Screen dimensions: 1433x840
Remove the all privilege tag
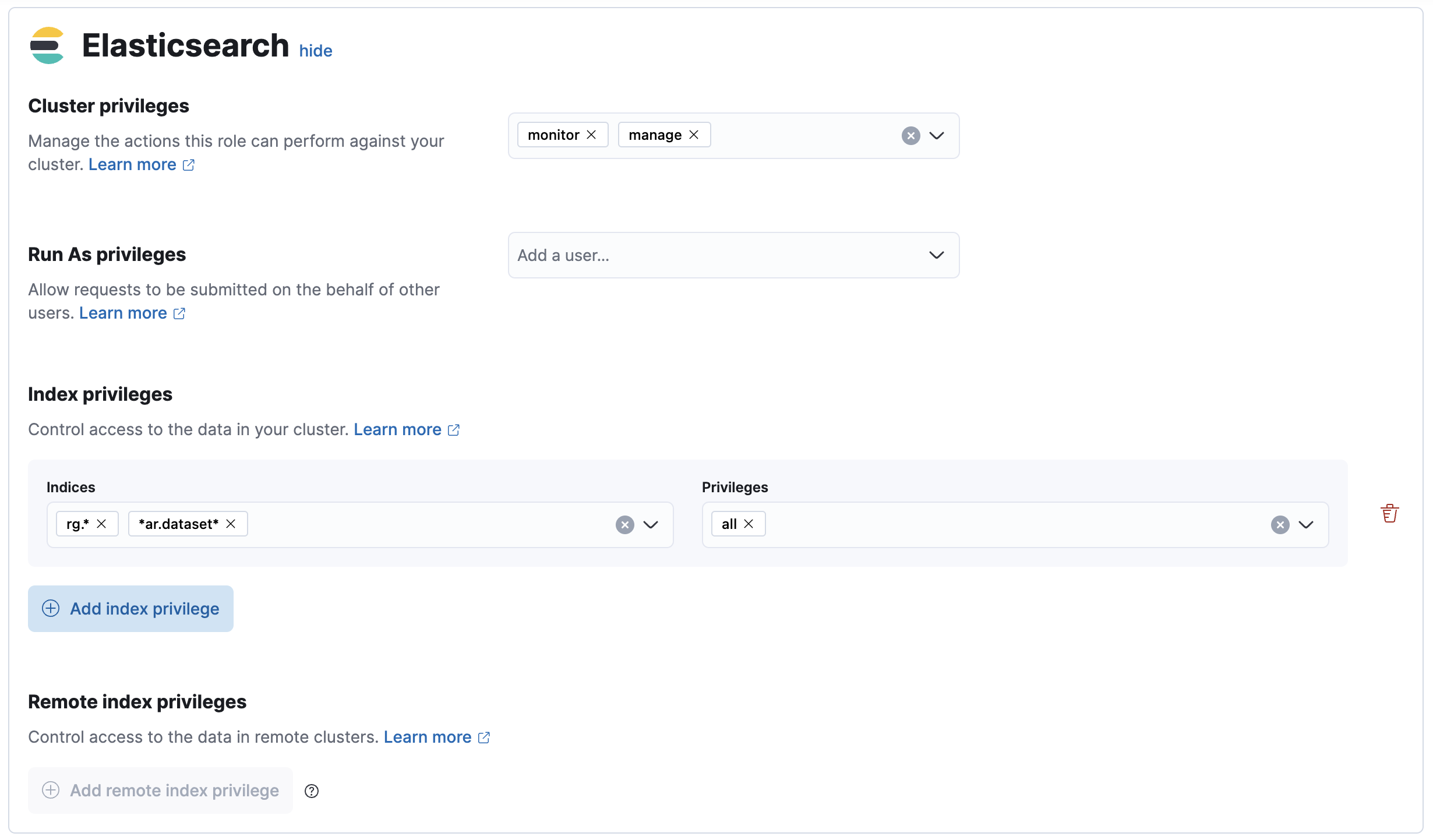click(x=749, y=524)
